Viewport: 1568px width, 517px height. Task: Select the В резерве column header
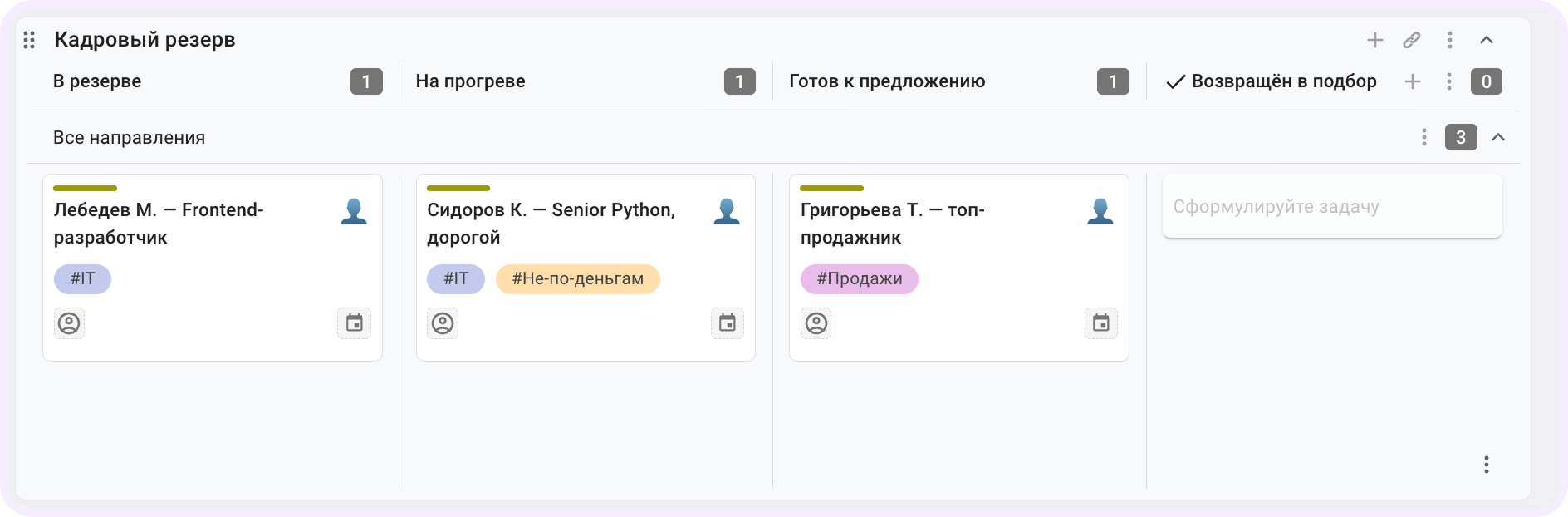click(x=97, y=81)
